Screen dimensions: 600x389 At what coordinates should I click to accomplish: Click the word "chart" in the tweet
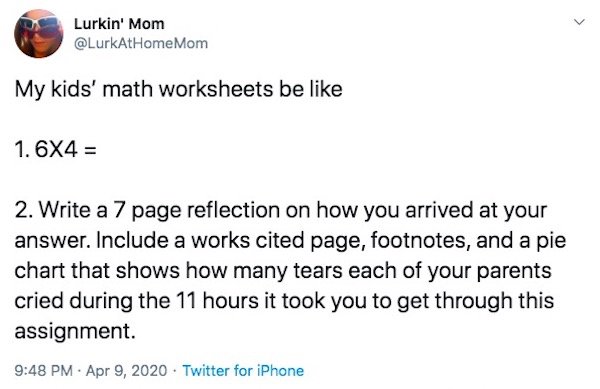pyautogui.click(x=40, y=271)
